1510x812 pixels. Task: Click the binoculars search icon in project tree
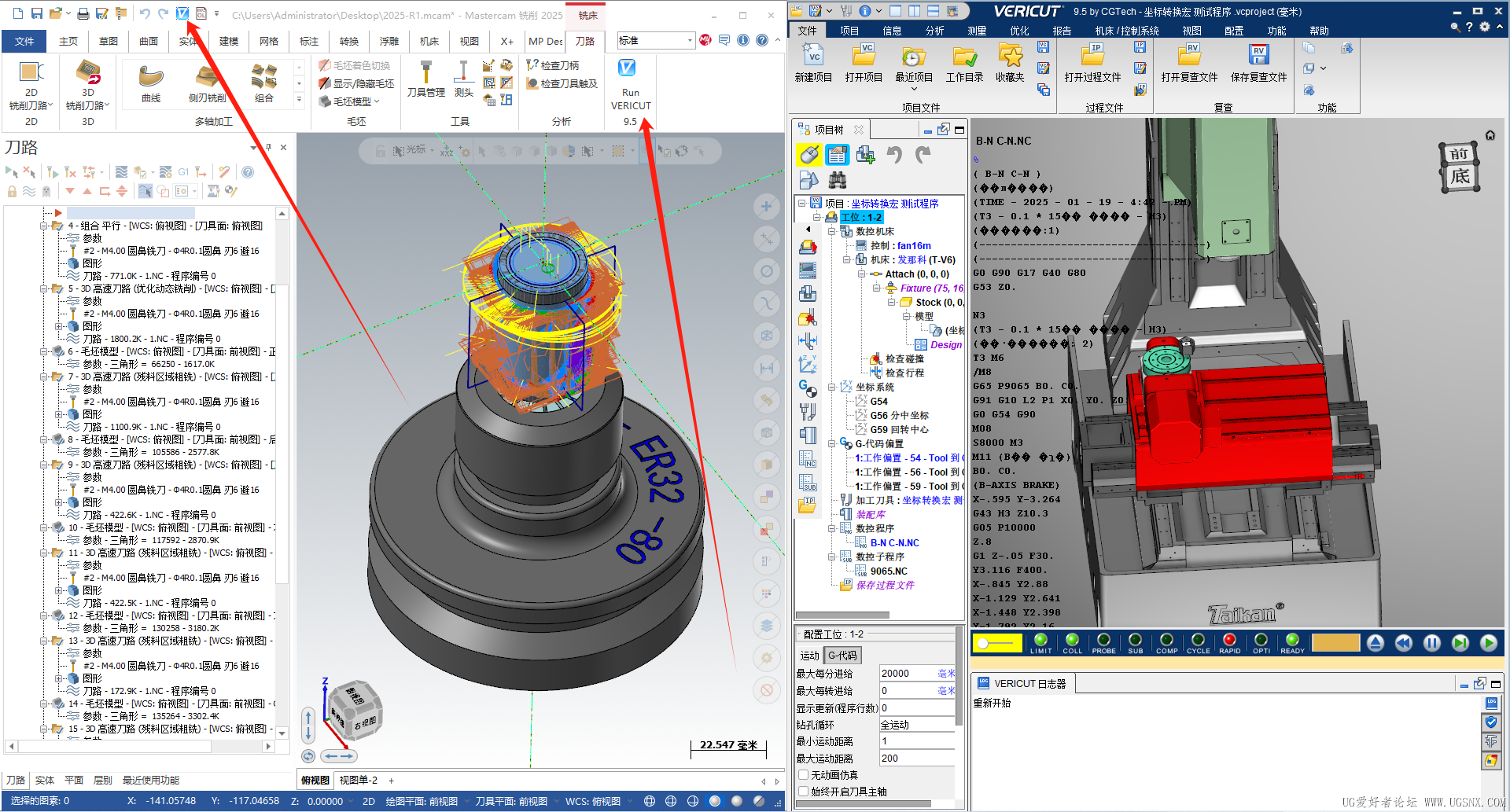837,180
